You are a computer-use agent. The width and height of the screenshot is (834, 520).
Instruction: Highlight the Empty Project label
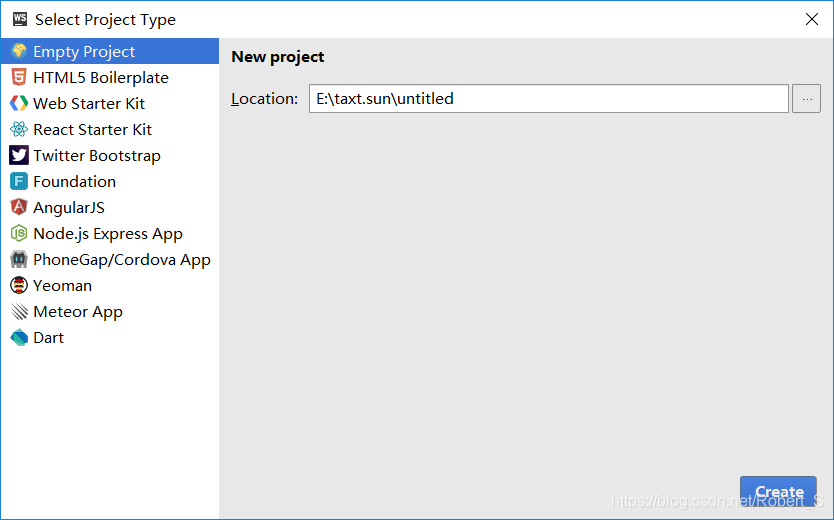tap(84, 52)
